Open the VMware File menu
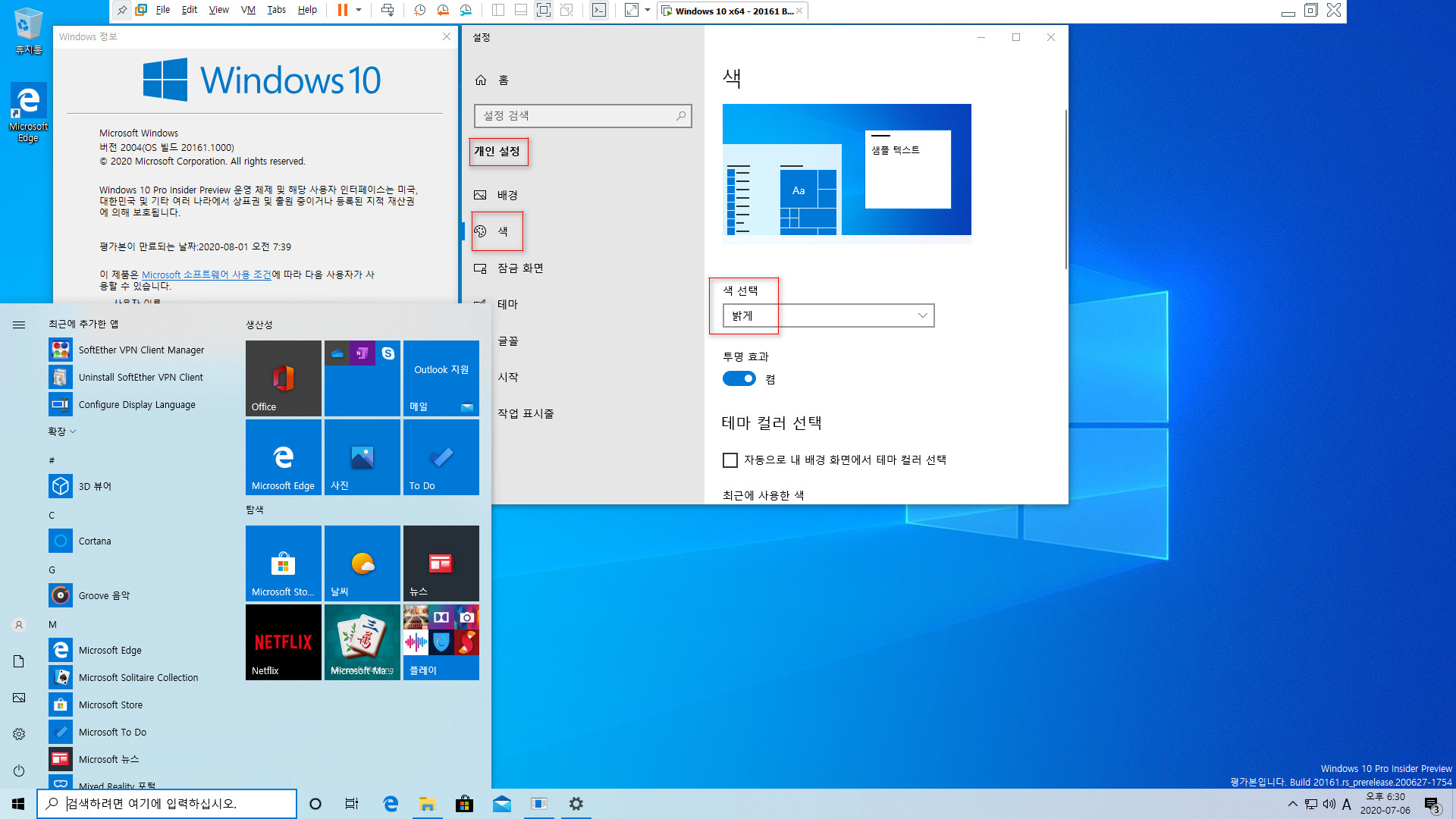 [x=163, y=10]
